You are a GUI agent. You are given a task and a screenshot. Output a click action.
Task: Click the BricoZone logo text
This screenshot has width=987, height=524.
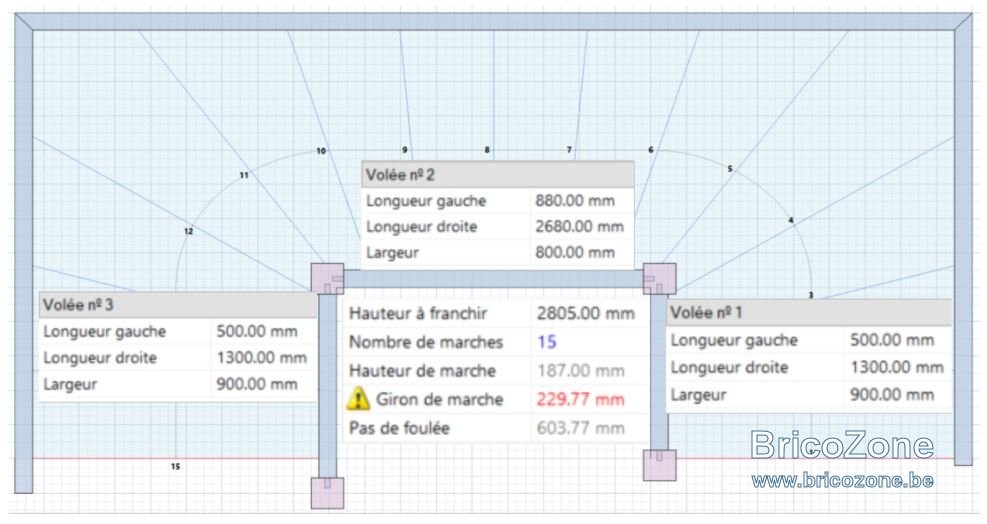tap(842, 445)
